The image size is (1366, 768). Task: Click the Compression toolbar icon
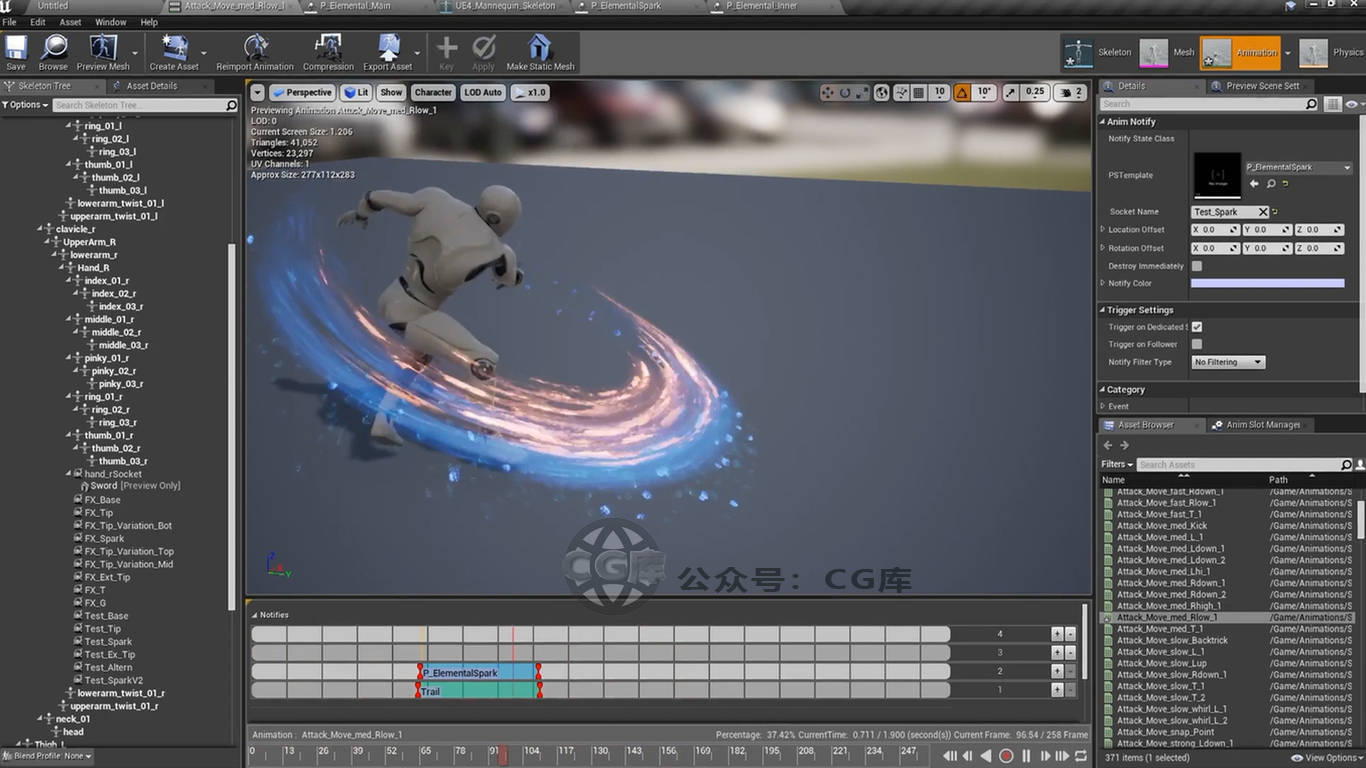(328, 49)
